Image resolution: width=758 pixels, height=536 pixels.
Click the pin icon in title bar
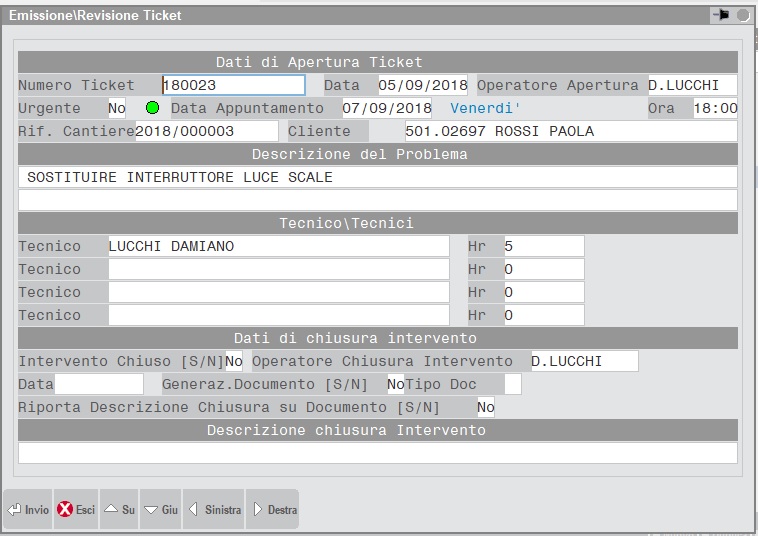[x=720, y=15]
